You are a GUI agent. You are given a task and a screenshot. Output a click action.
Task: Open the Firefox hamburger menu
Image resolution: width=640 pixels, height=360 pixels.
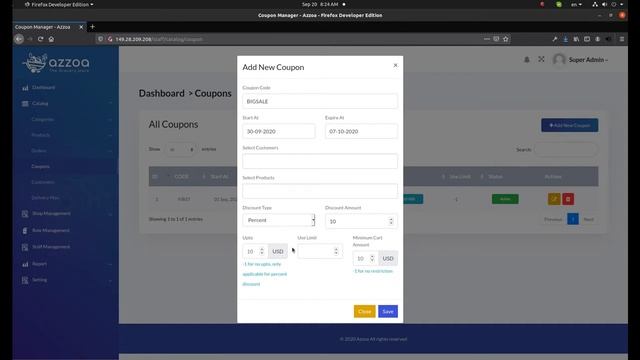[622, 39]
